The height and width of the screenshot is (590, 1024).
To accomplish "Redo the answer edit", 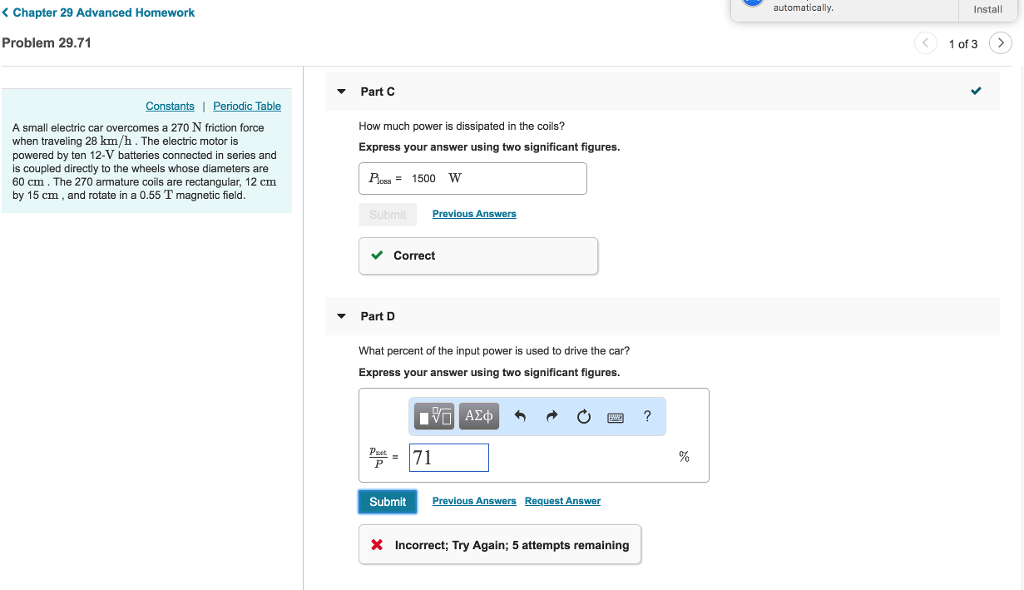I will coord(551,417).
